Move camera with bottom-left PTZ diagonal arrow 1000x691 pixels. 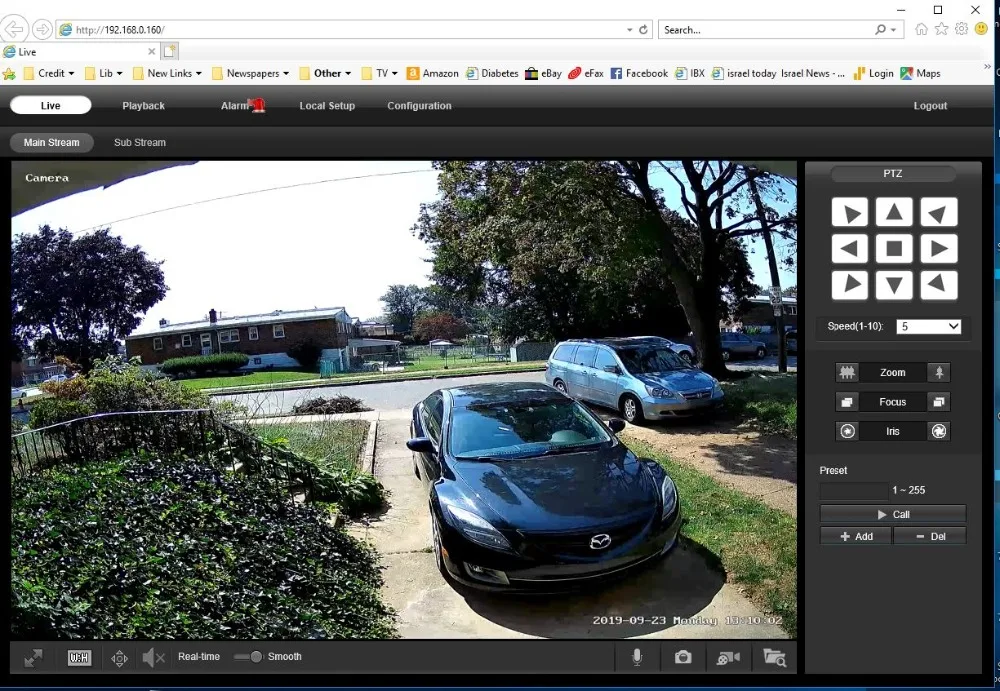(849, 285)
